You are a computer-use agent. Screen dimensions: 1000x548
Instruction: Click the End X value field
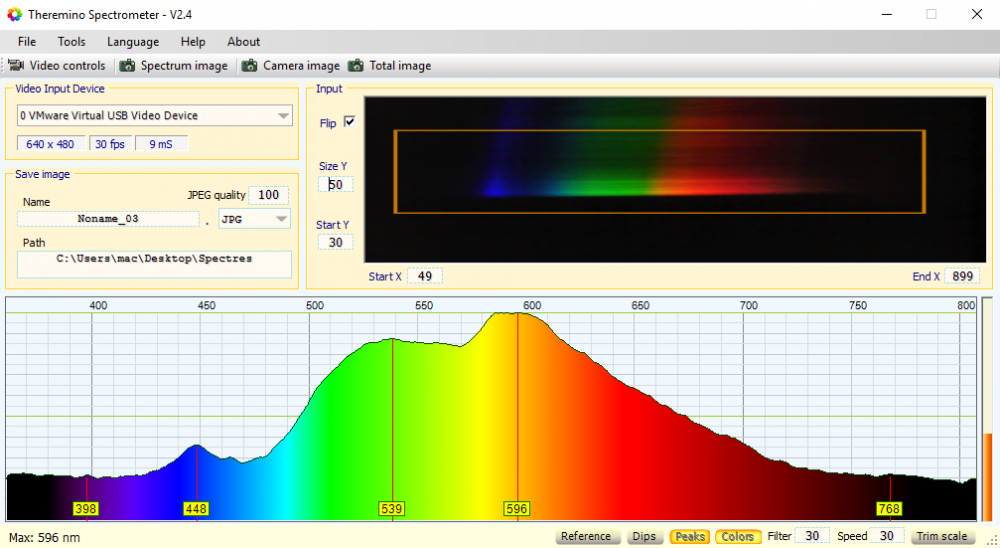coord(962,276)
